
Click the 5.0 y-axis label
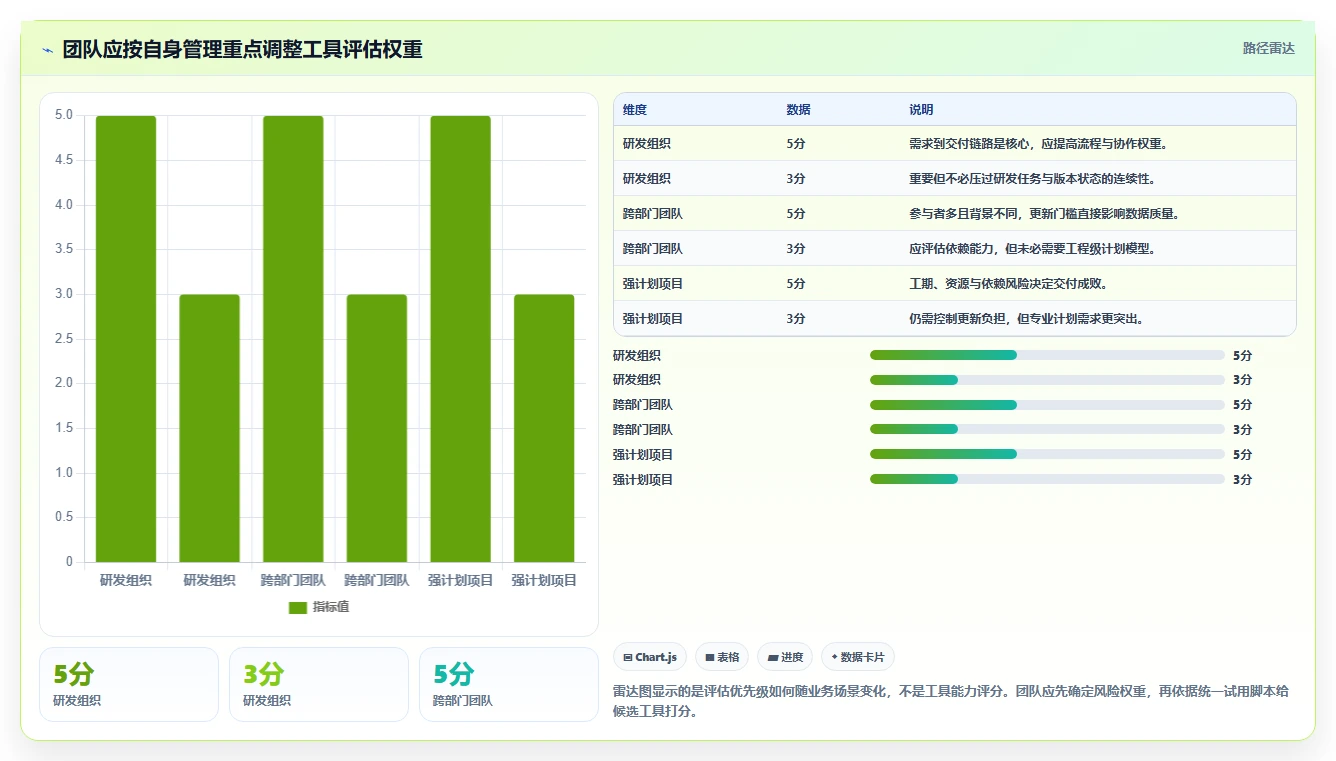pyautogui.click(x=64, y=115)
